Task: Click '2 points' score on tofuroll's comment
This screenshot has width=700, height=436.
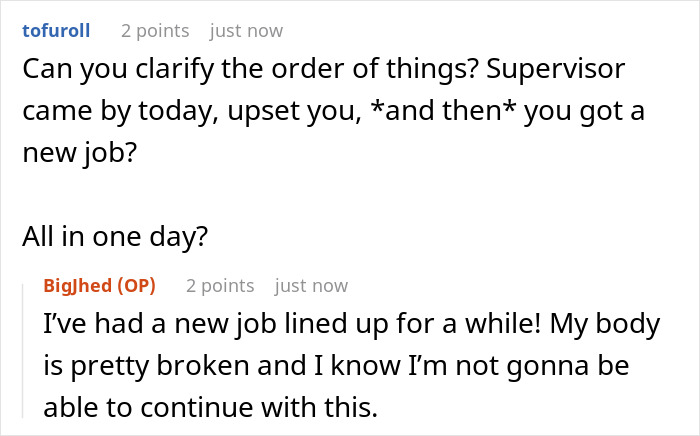Action: point(155,31)
